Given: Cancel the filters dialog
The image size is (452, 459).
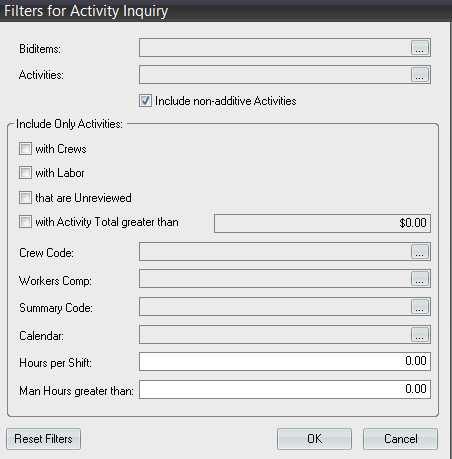Looking at the screenshot, I should click(400, 439).
